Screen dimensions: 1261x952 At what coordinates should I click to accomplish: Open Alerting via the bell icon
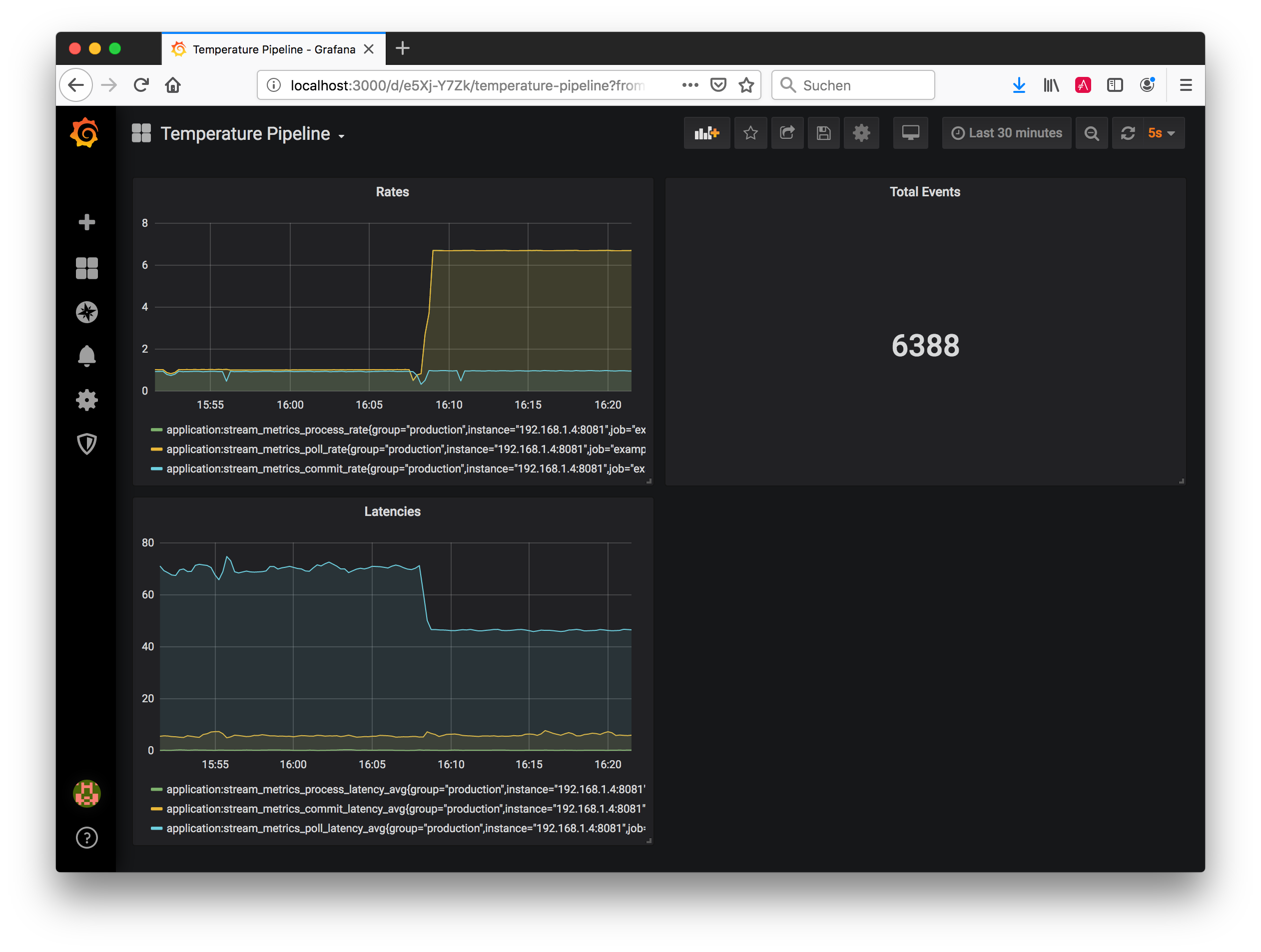86,356
